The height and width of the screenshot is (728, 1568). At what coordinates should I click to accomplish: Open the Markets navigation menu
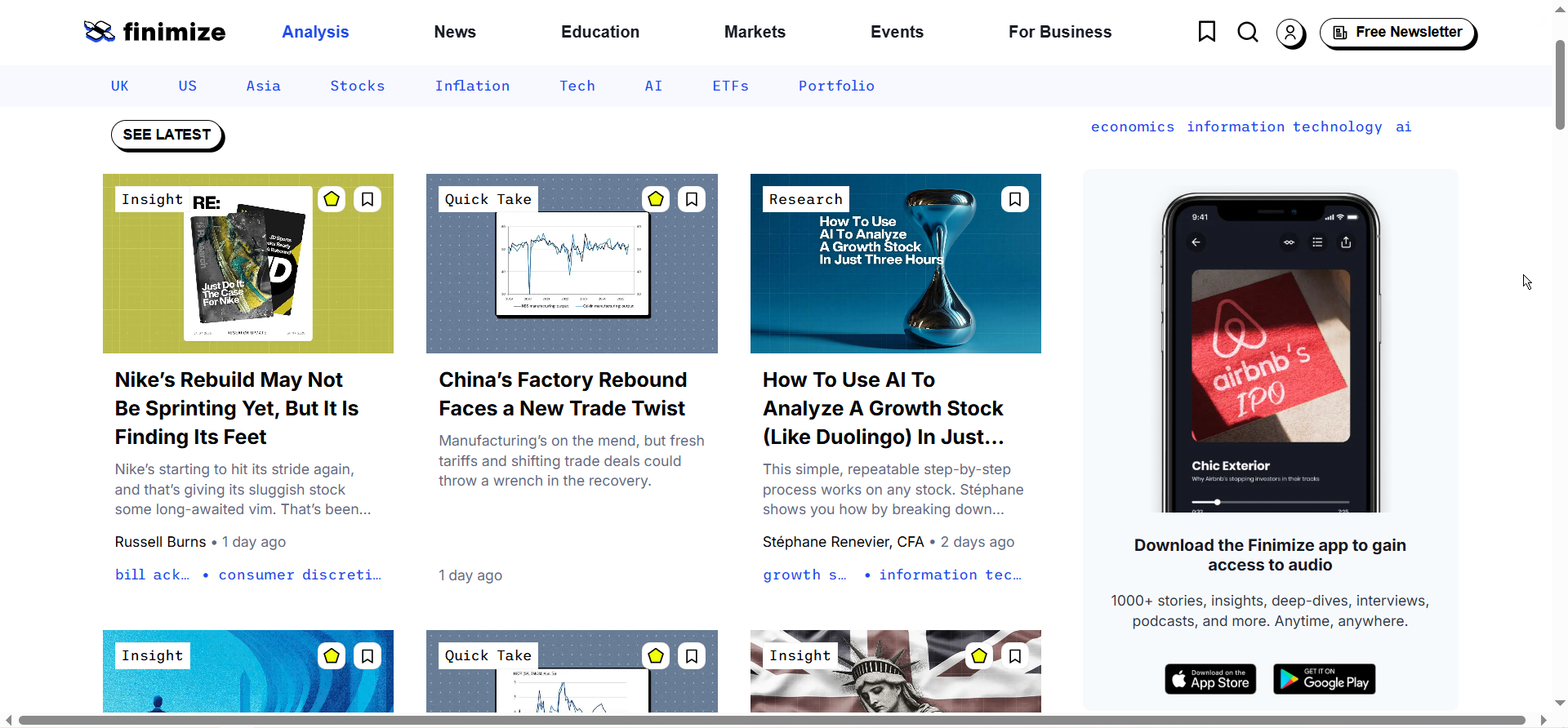pos(755,32)
